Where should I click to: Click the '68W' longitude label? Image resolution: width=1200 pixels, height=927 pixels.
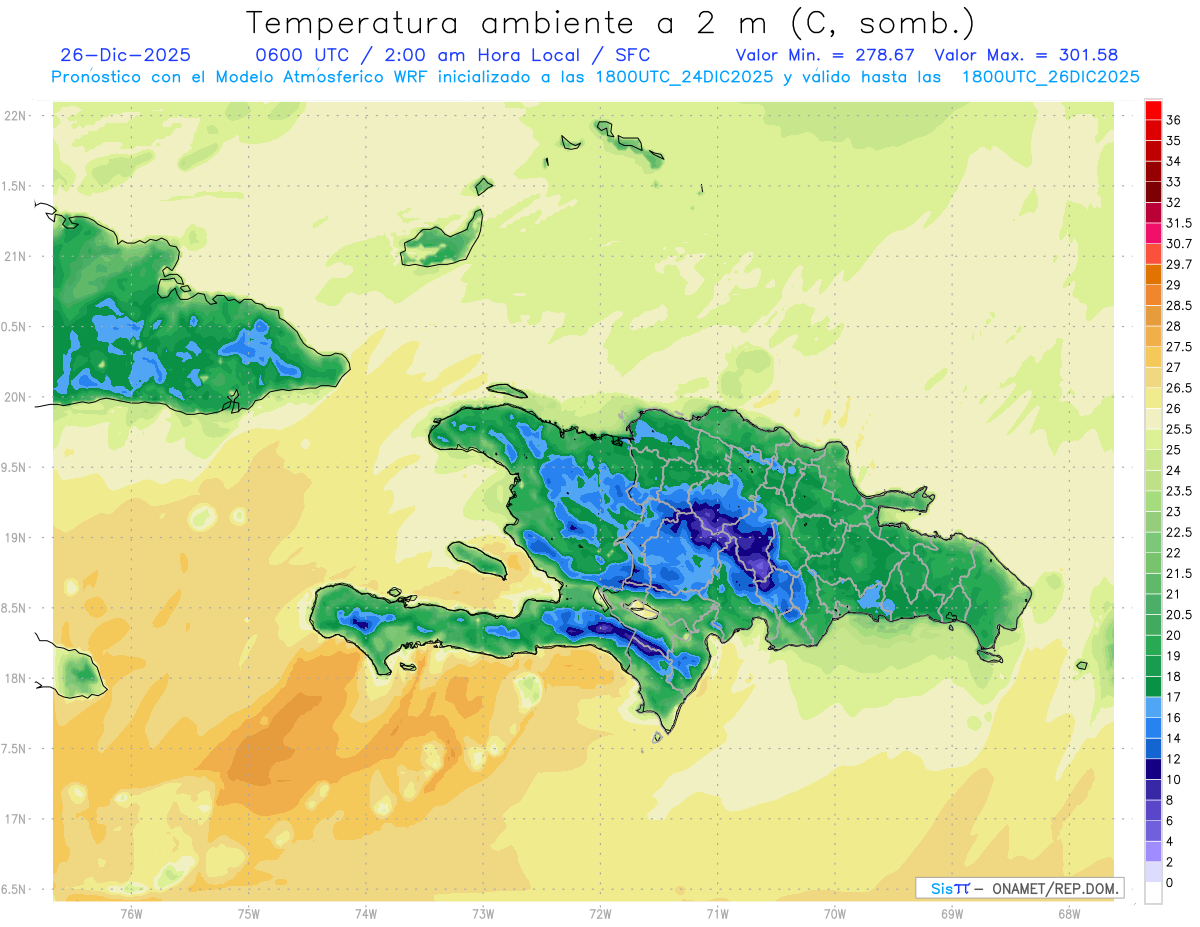point(1068,914)
